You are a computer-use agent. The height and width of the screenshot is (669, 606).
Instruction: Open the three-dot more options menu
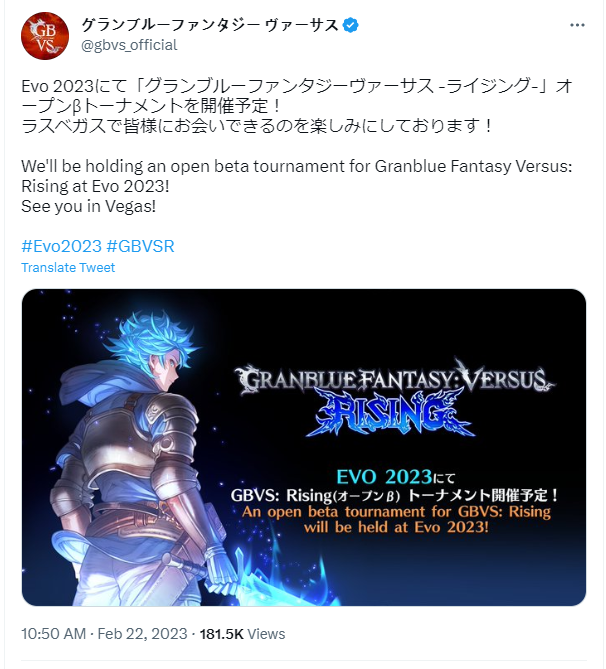[x=577, y=25]
